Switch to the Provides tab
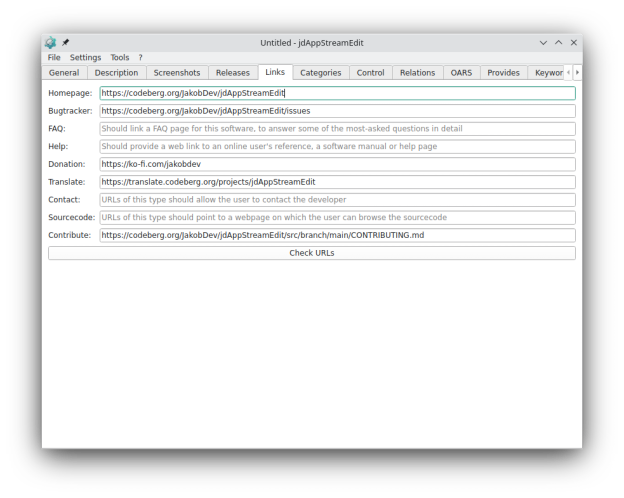Screen dimensions: 624x498 [503, 73]
